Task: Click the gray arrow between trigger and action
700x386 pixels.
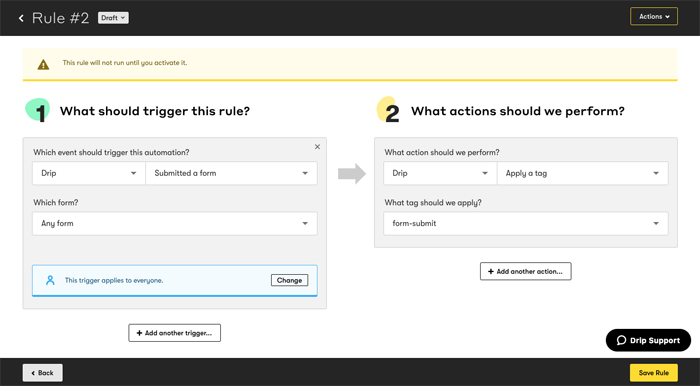Action: click(352, 173)
